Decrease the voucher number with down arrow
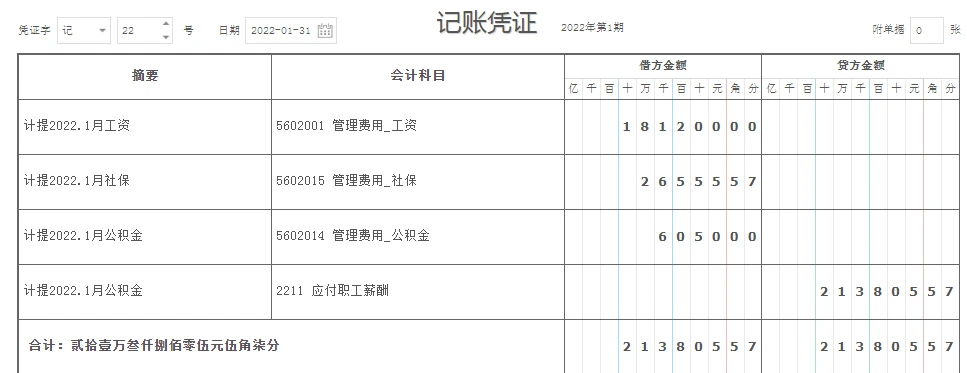The width and height of the screenshot is (967, 373). (x=166, y=37)
